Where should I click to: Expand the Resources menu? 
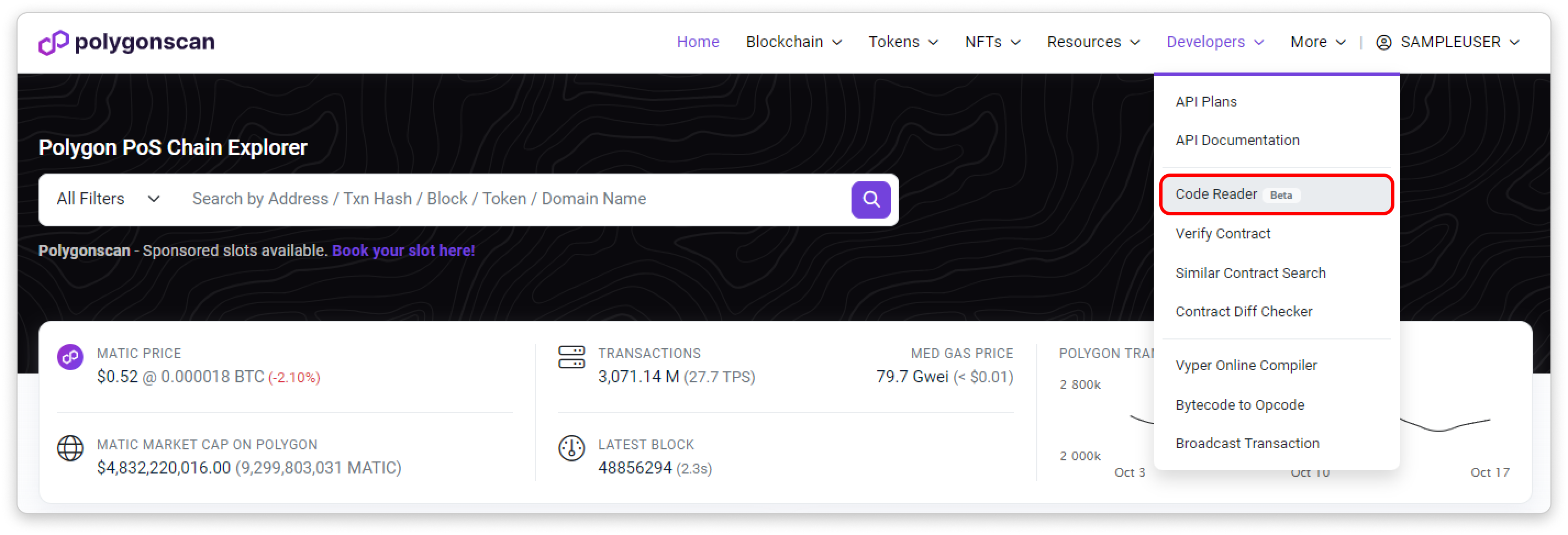click(x=1093, y=42)
